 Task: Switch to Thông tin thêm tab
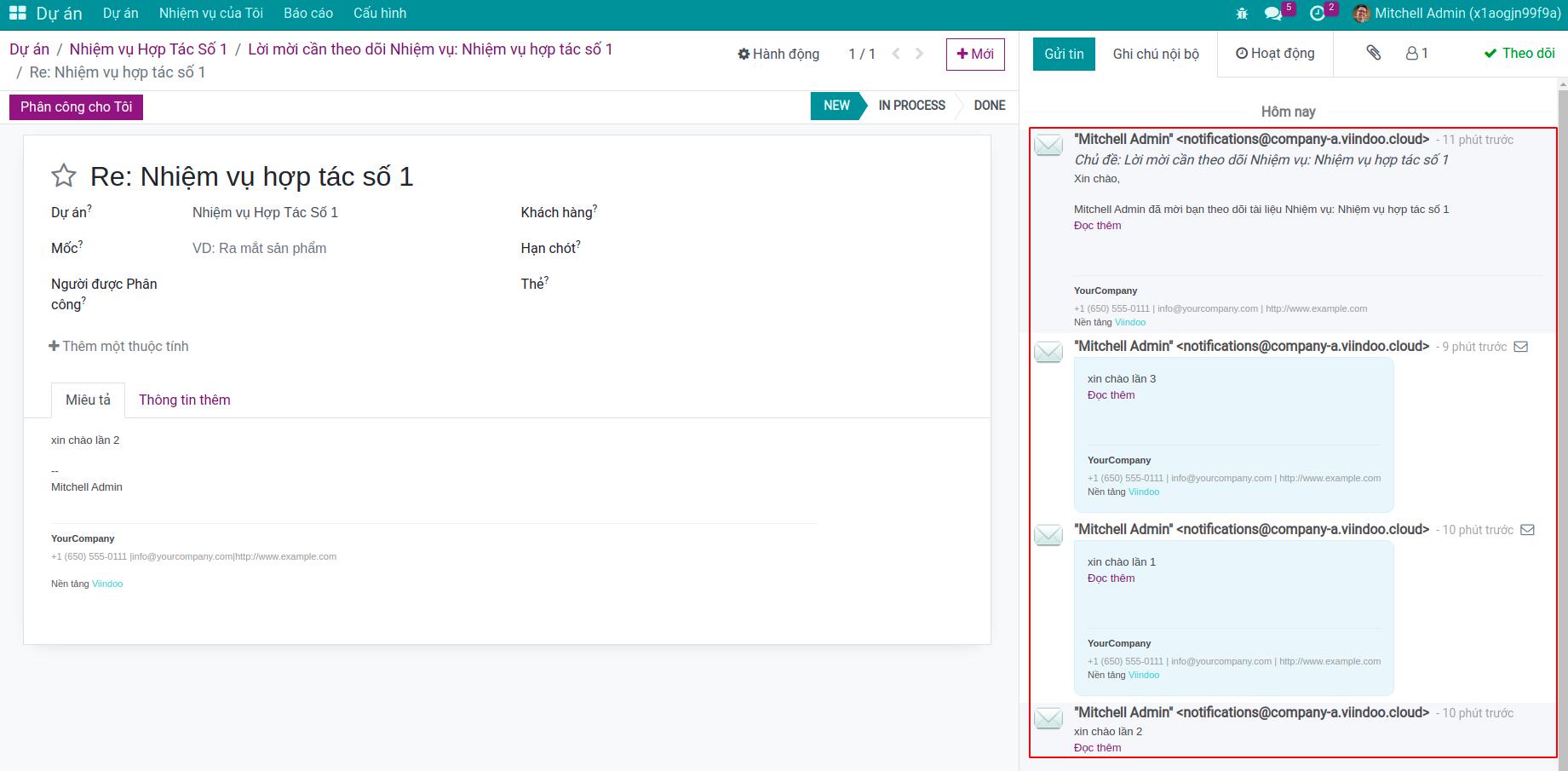(x=185, y=400)
